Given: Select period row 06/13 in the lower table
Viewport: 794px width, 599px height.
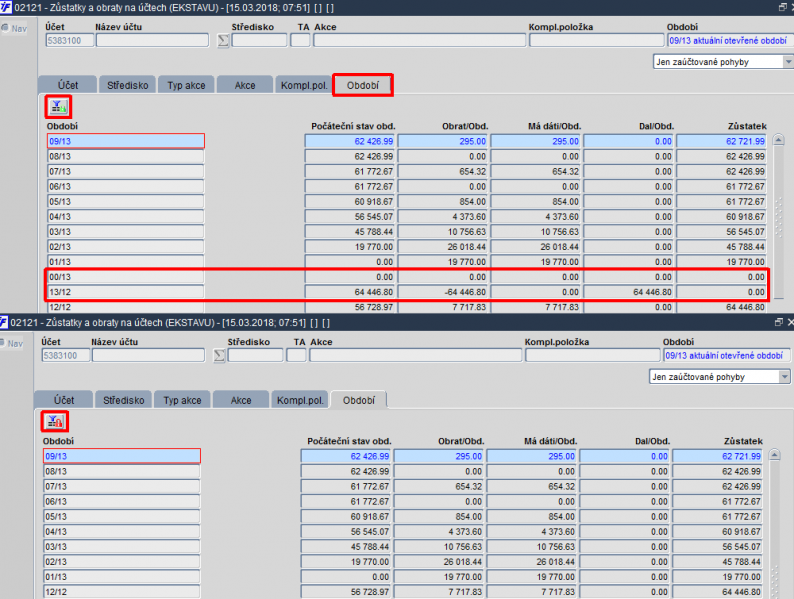Looking at the screenshot, I should point(122,501).
